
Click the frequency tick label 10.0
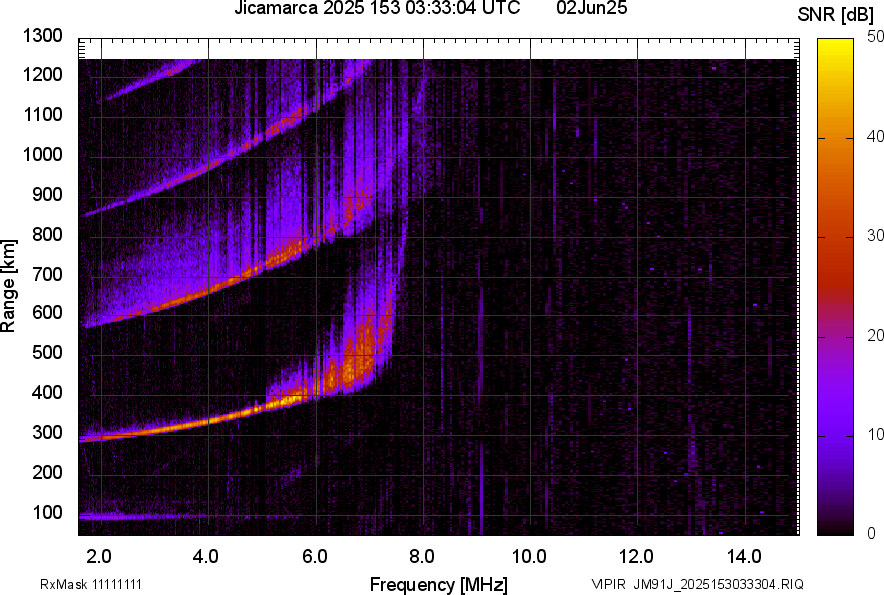click(x=529, y=557)
